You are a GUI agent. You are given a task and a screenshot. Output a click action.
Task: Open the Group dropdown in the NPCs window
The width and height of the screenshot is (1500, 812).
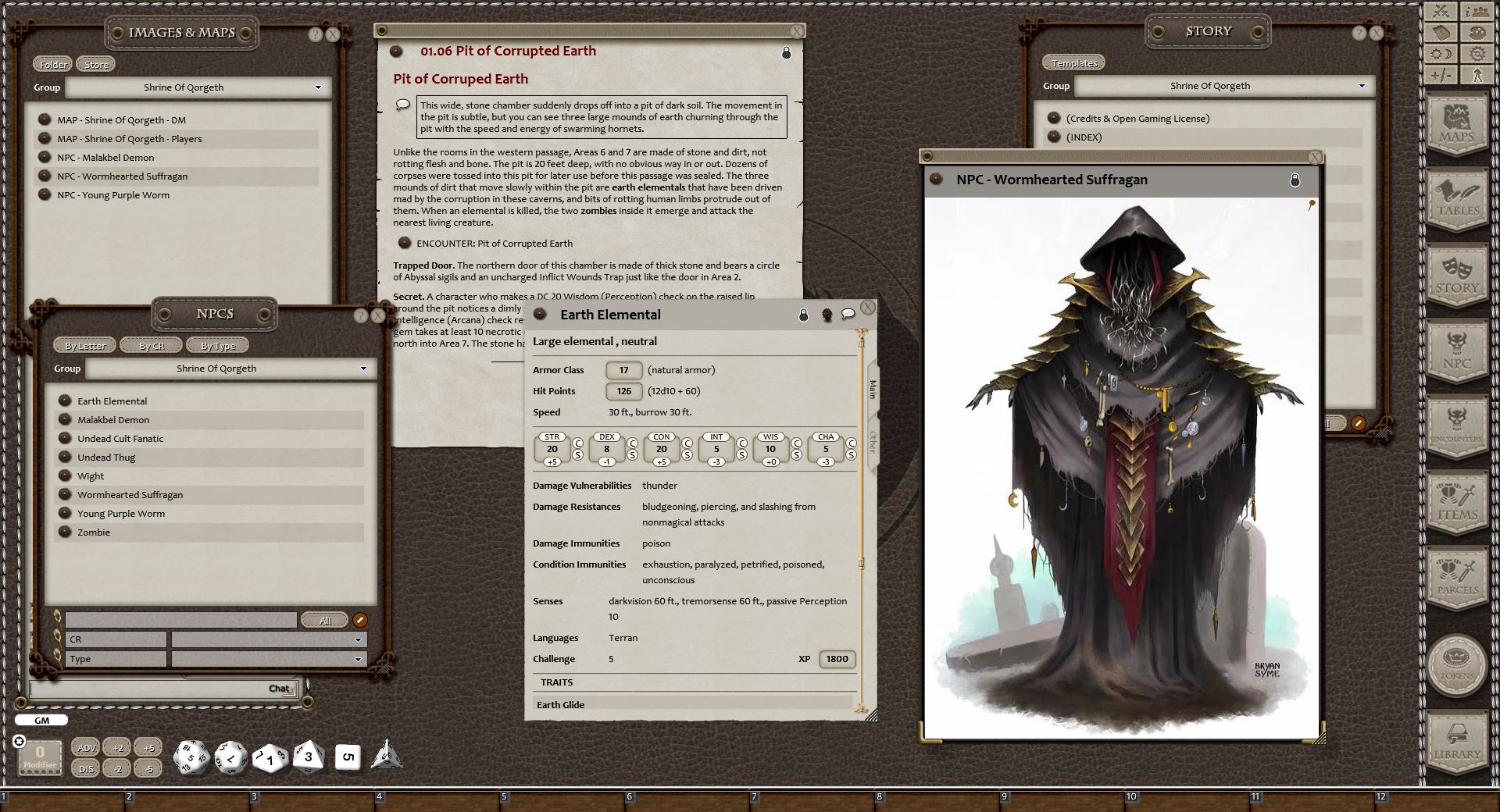point(229,368)
